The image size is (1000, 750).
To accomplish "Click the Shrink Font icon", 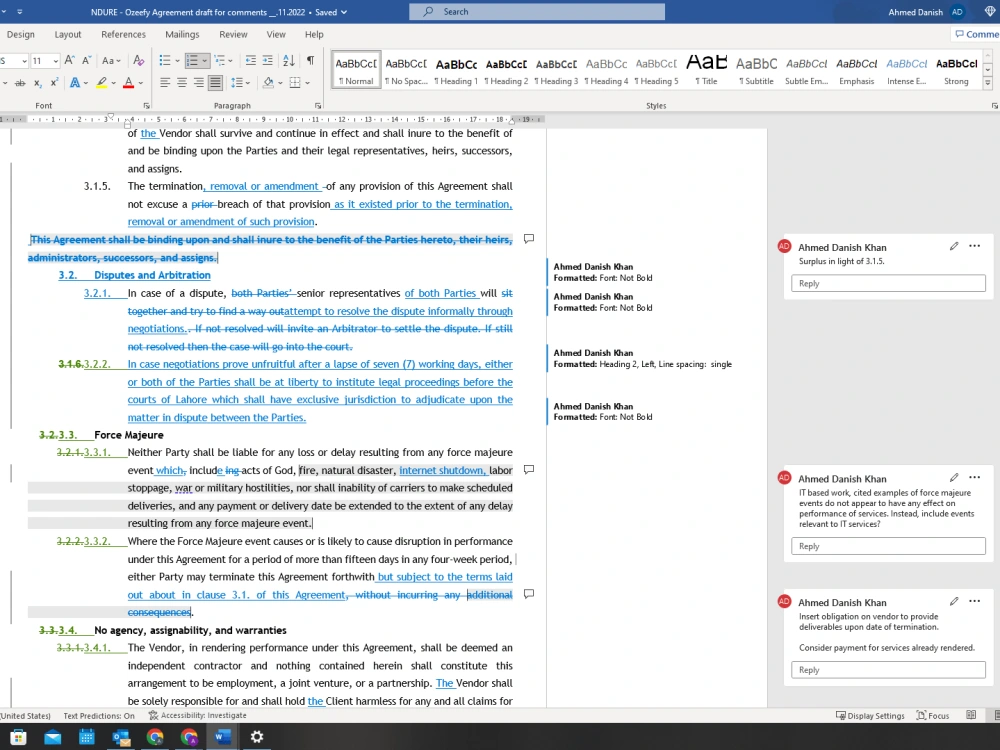I will [87, 60].
